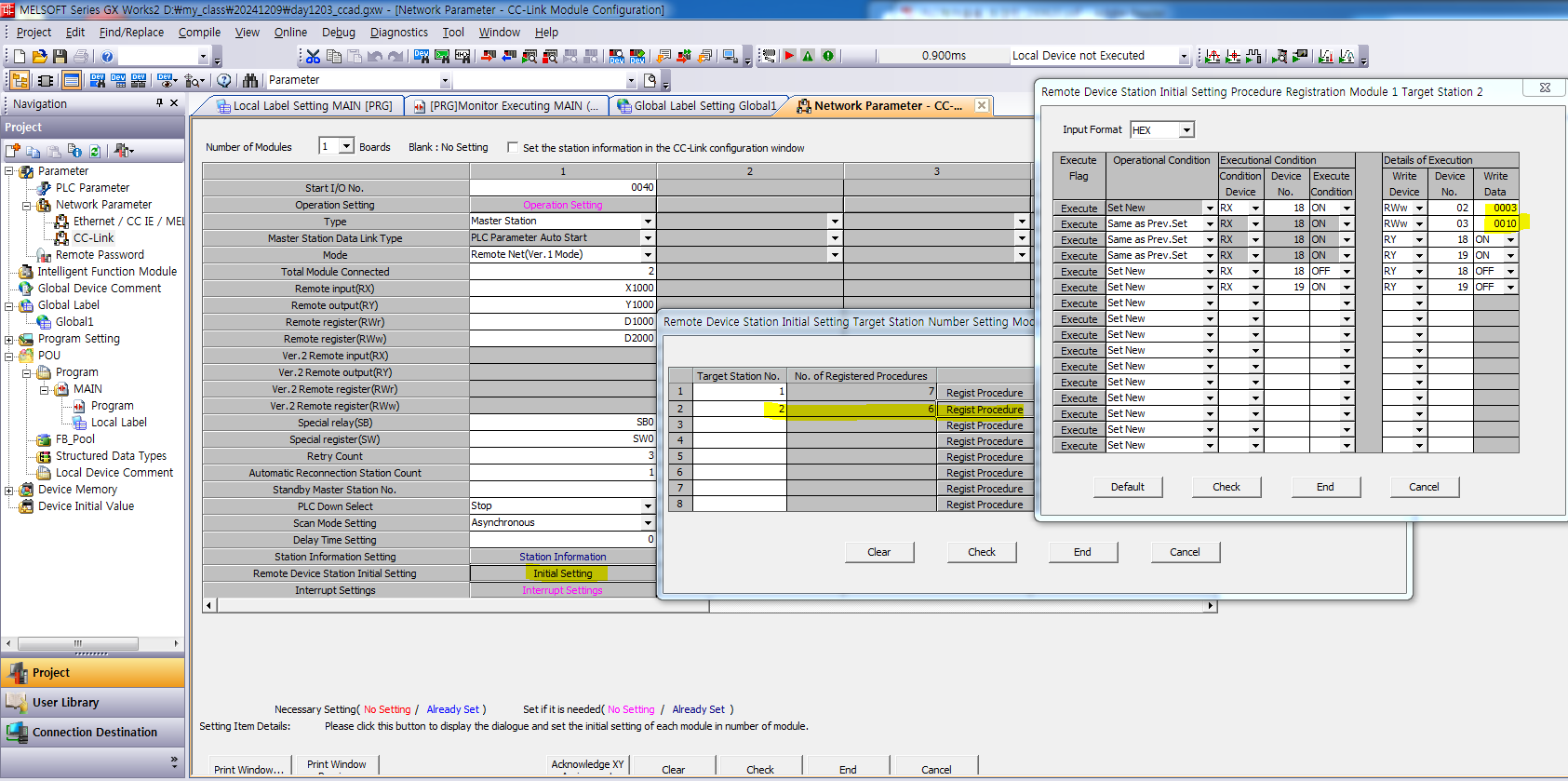Viewport: 1568px width, 781px height.
Task: Click the Cut scissors icon
Action: (314, 56)
